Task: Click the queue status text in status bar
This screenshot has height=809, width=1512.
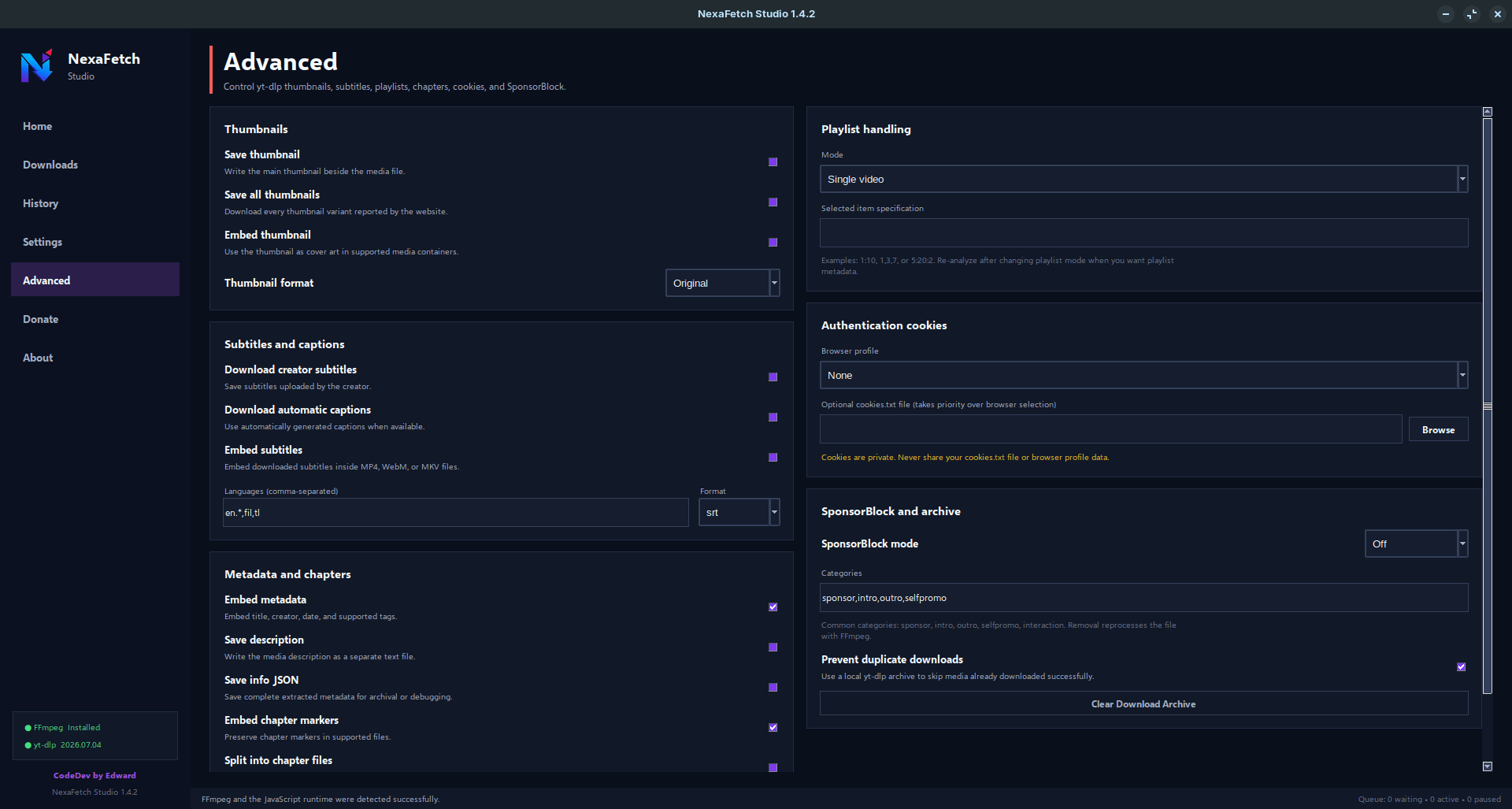Action: (1429, 800)
